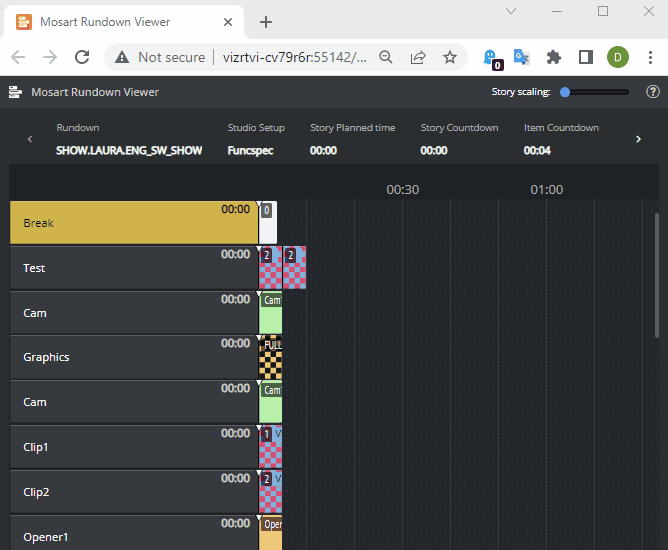The width and height of the screenshot is (668, 550).
Task: Bookmark this page with star icon
Action: coord(450,57)
